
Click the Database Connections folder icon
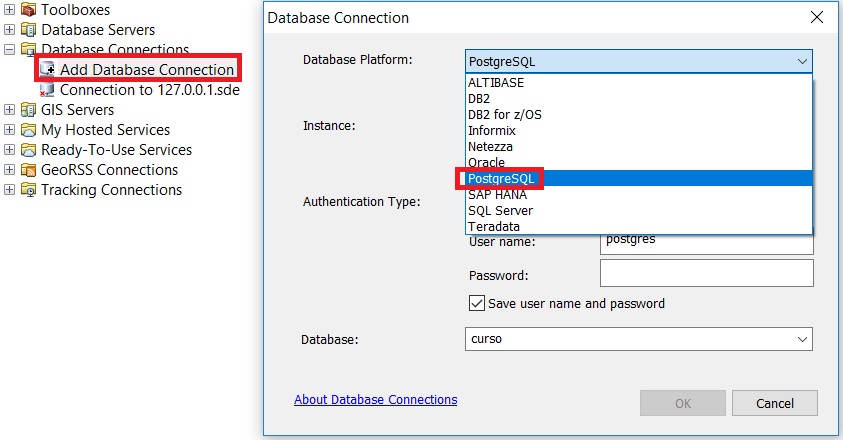click(28, 49)
